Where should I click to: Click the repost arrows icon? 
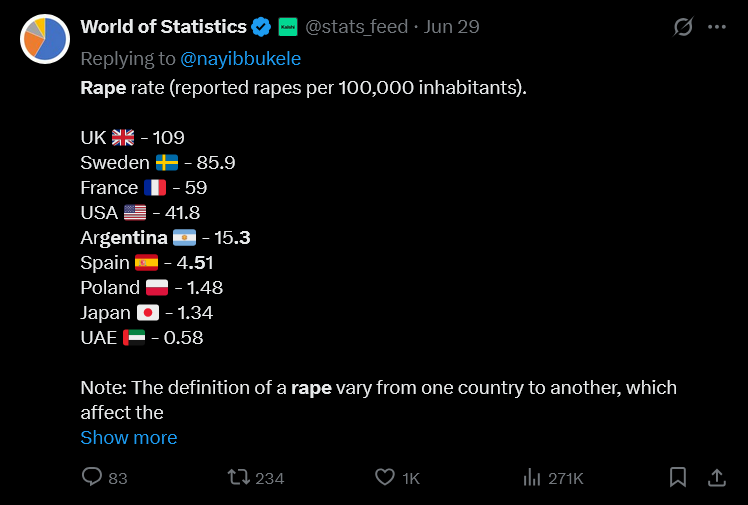click(239, 477)
